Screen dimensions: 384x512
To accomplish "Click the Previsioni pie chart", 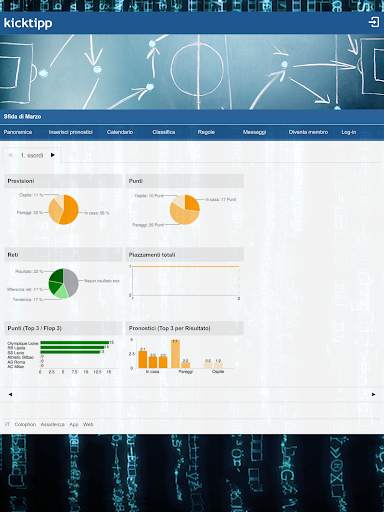I will tap(63, 210).
